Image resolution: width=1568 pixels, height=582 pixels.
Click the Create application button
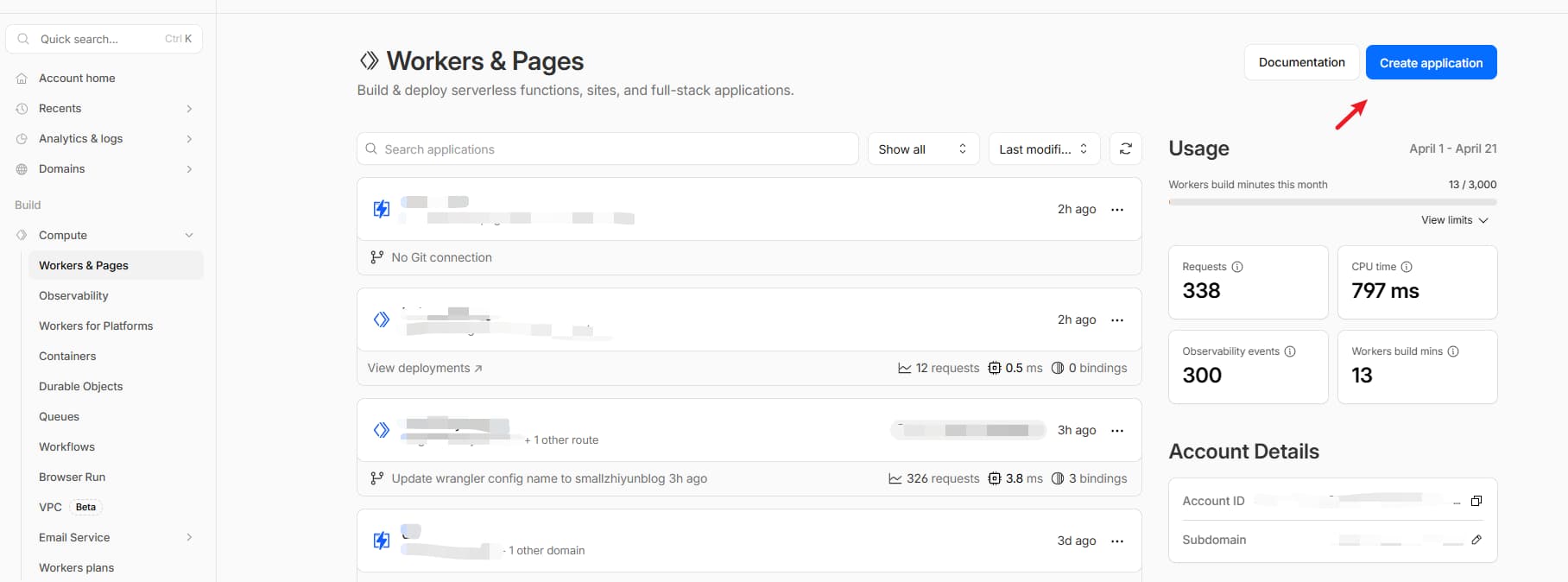tap(1430, 62)
